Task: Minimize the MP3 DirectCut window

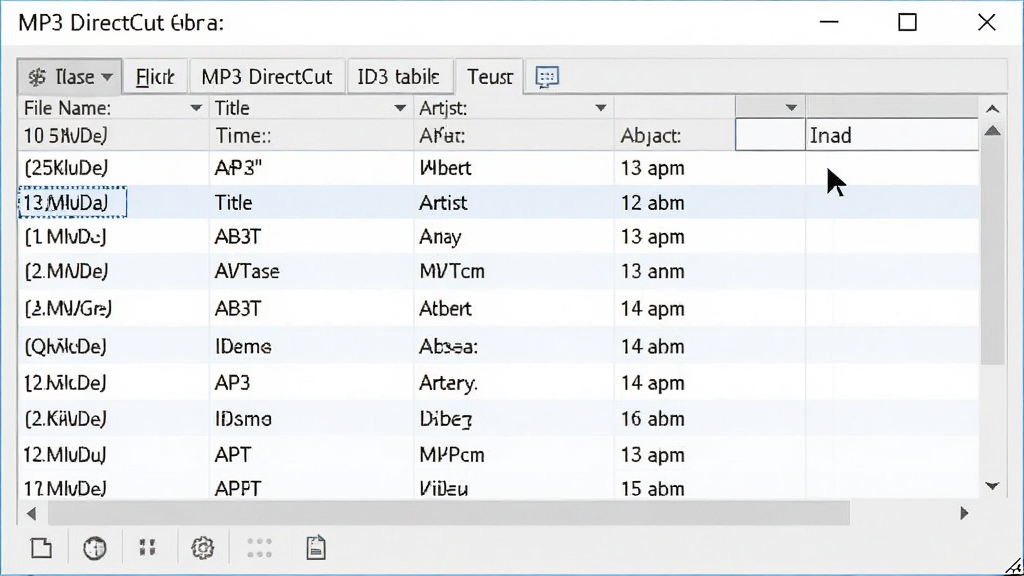Action: [x=829, y=22]
